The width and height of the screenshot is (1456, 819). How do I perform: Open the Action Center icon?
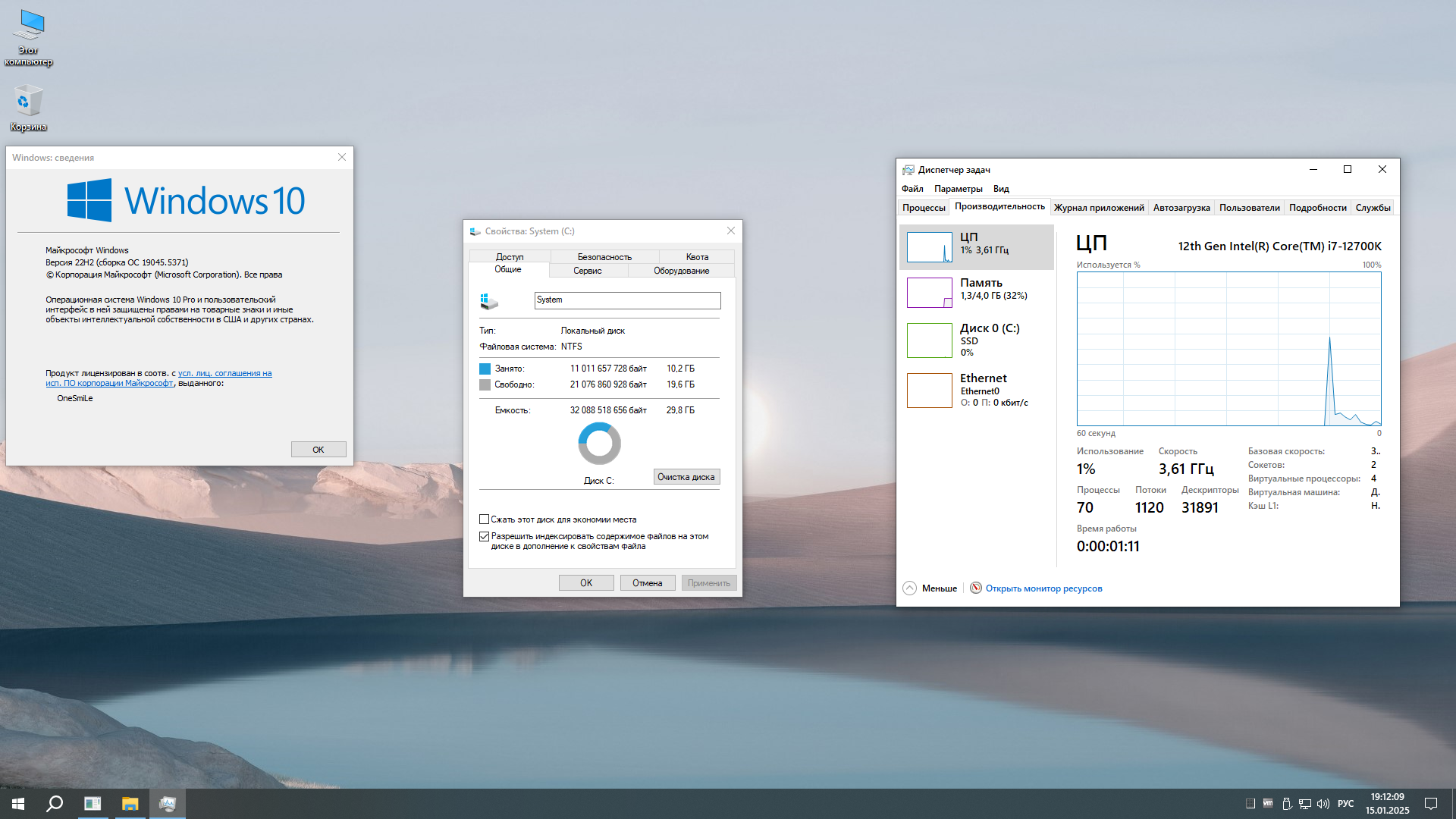point(1432,804)
